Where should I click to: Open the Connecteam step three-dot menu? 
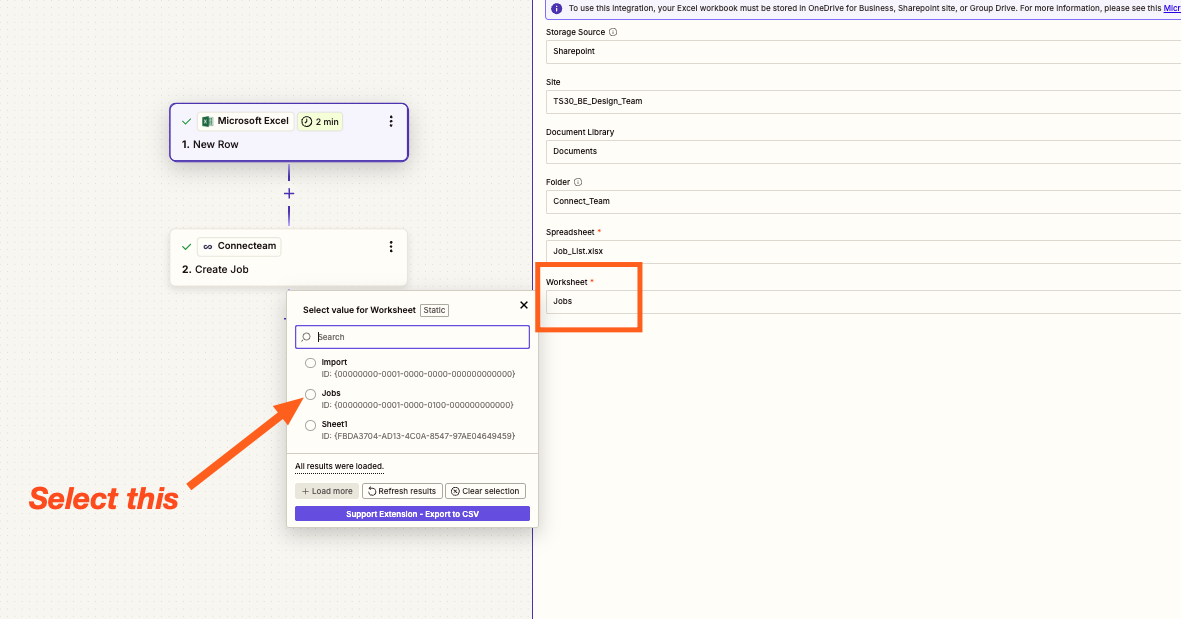391,246
